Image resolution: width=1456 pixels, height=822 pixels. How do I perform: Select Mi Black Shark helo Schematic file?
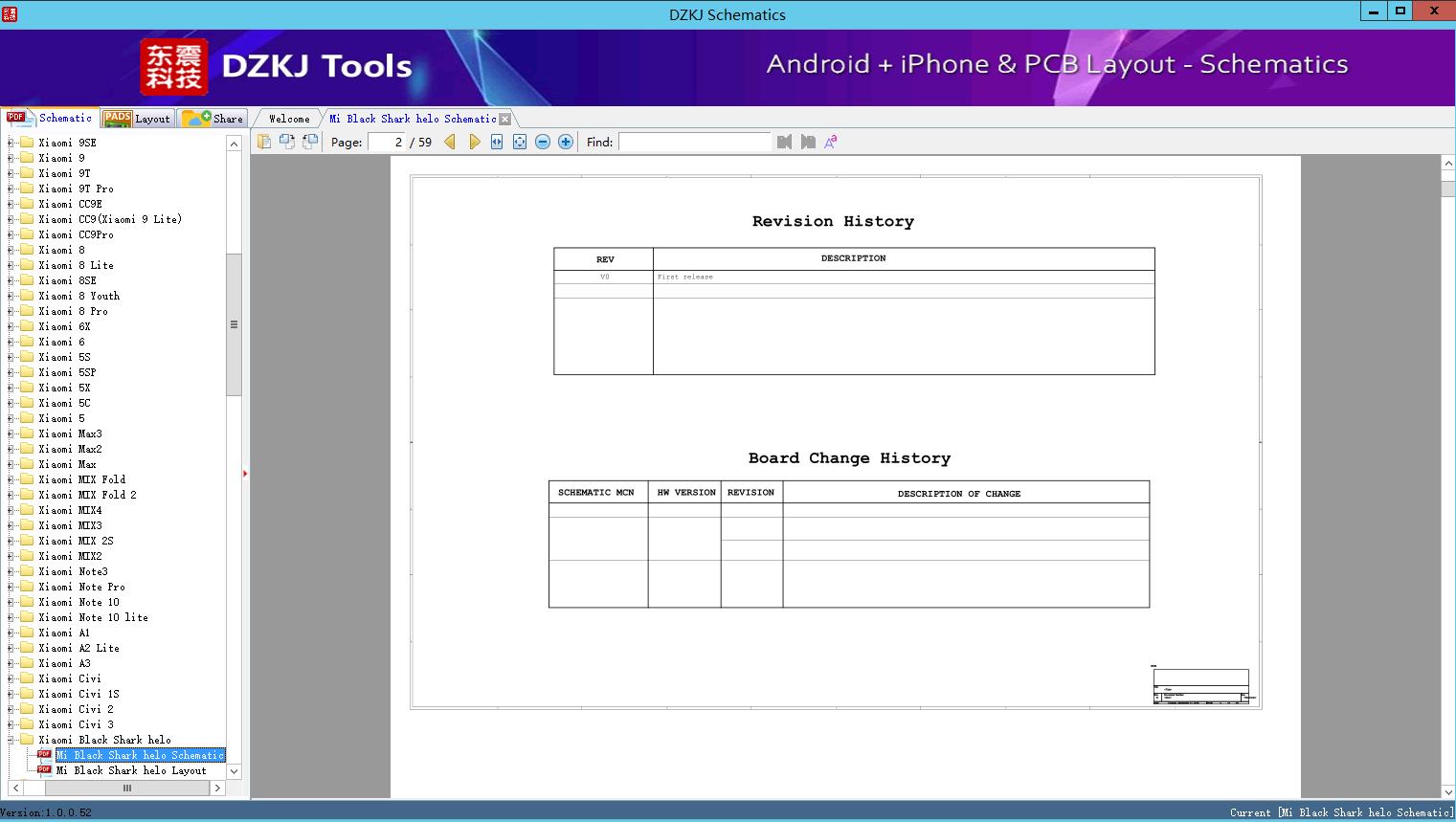point(140,755)
